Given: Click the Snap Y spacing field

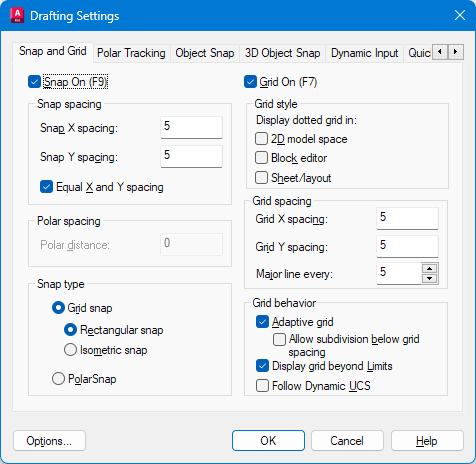Looking at the screenshot, I should click(191, 156).
